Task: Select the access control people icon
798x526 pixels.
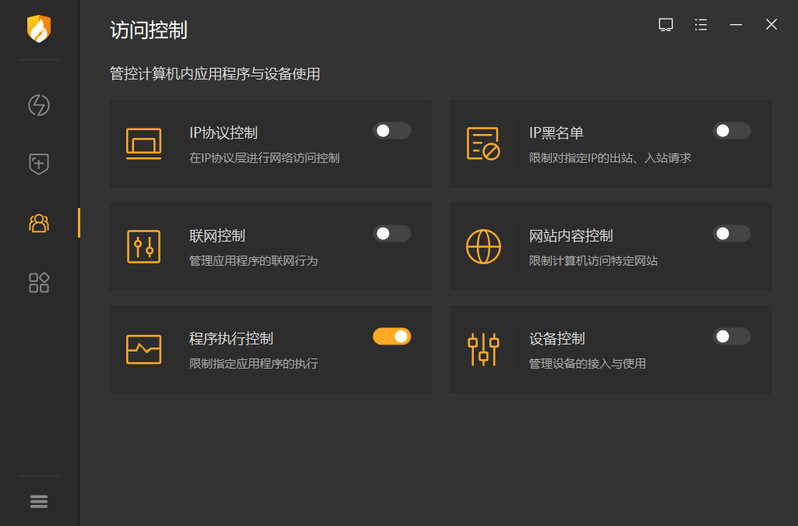Action: pyautogui.click(x=39, y=223)
